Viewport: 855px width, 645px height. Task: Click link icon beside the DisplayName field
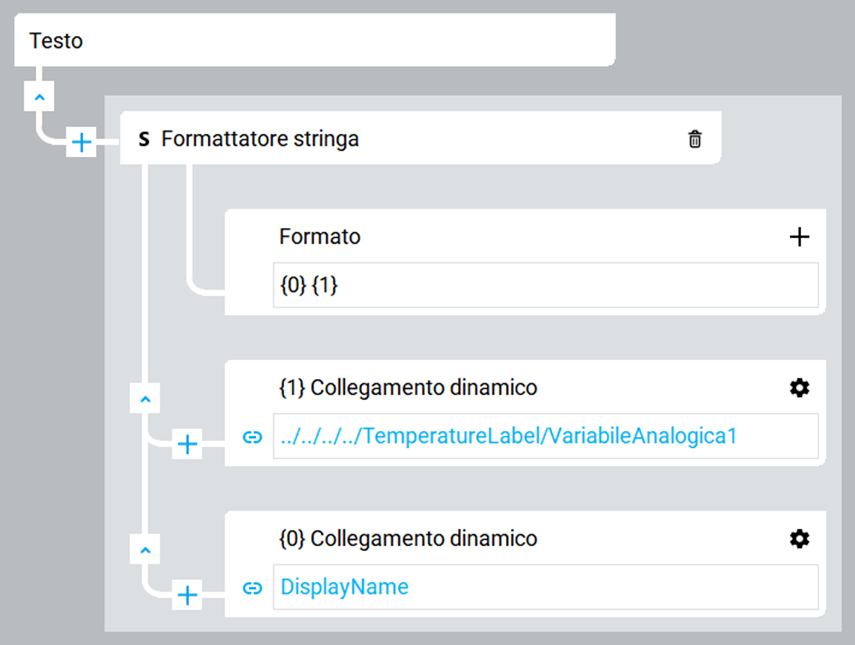coord(253,588)
